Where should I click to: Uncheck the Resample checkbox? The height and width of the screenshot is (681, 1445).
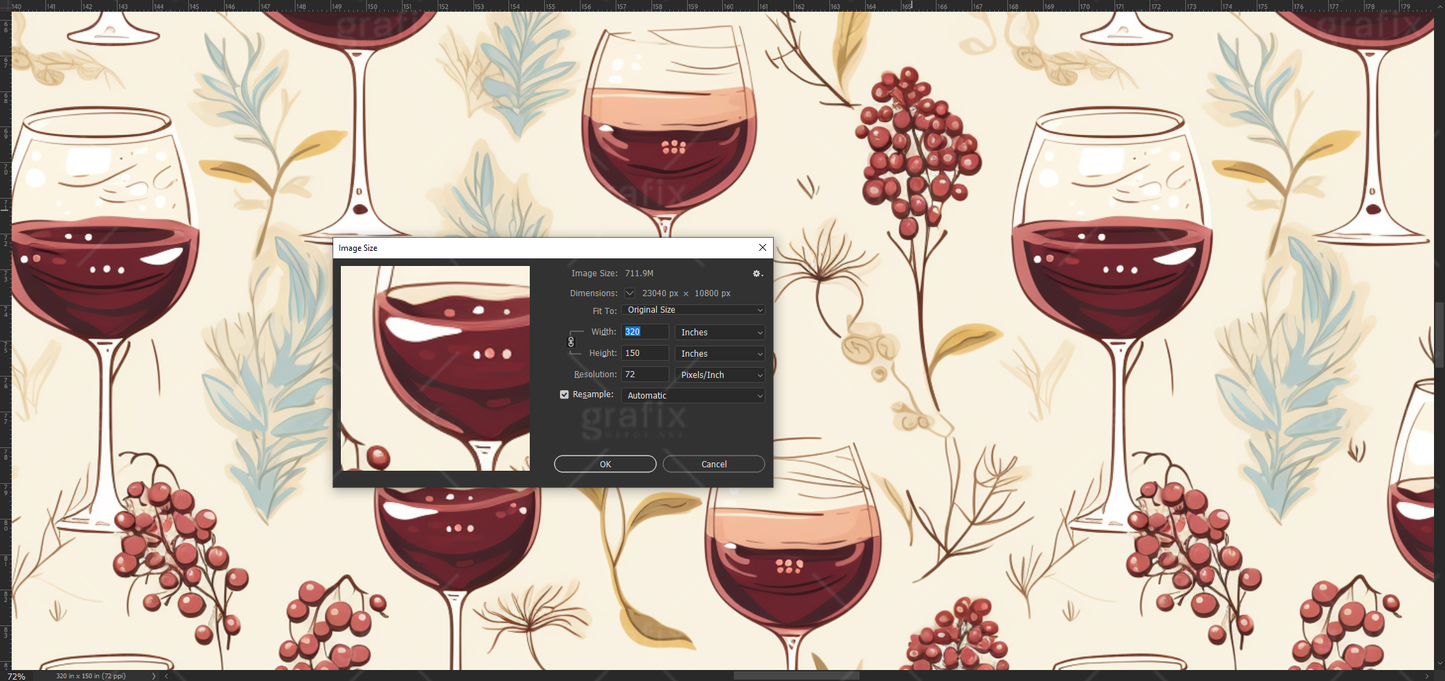click(x=563, y=394)
